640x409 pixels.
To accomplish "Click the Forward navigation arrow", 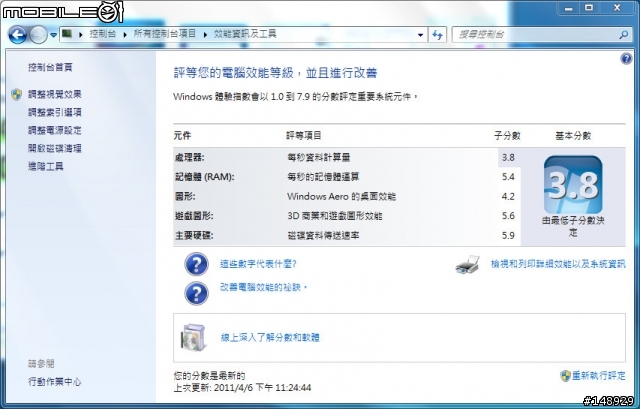I will (38, 35).
